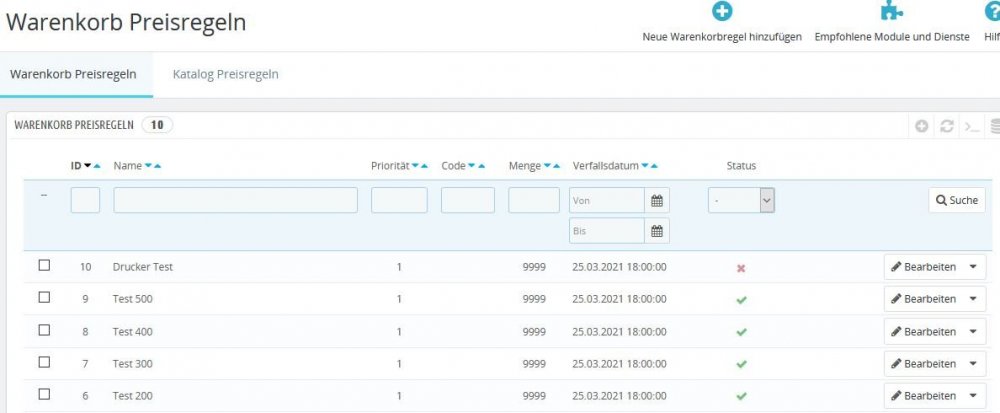This screenshot has height=413, width=1000.
Task: Sort Code column descending arrow
Action: (x=472, y=166)
